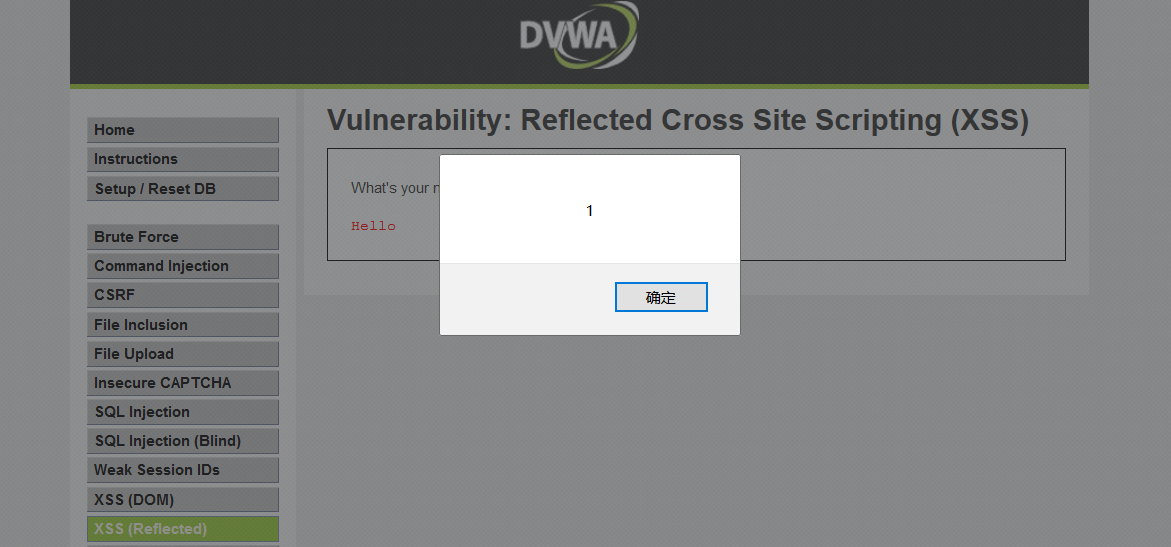This screenshot has height=547, width=1171.
Task: Select the Brute Force module
Action: [183, 237]
